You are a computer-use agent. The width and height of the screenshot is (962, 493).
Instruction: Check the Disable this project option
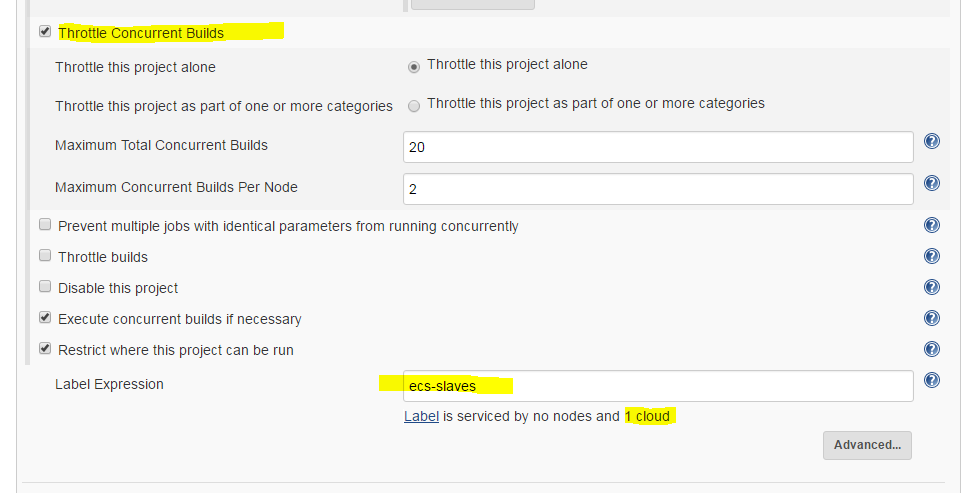pyautogui.click(x=45, y=287)
